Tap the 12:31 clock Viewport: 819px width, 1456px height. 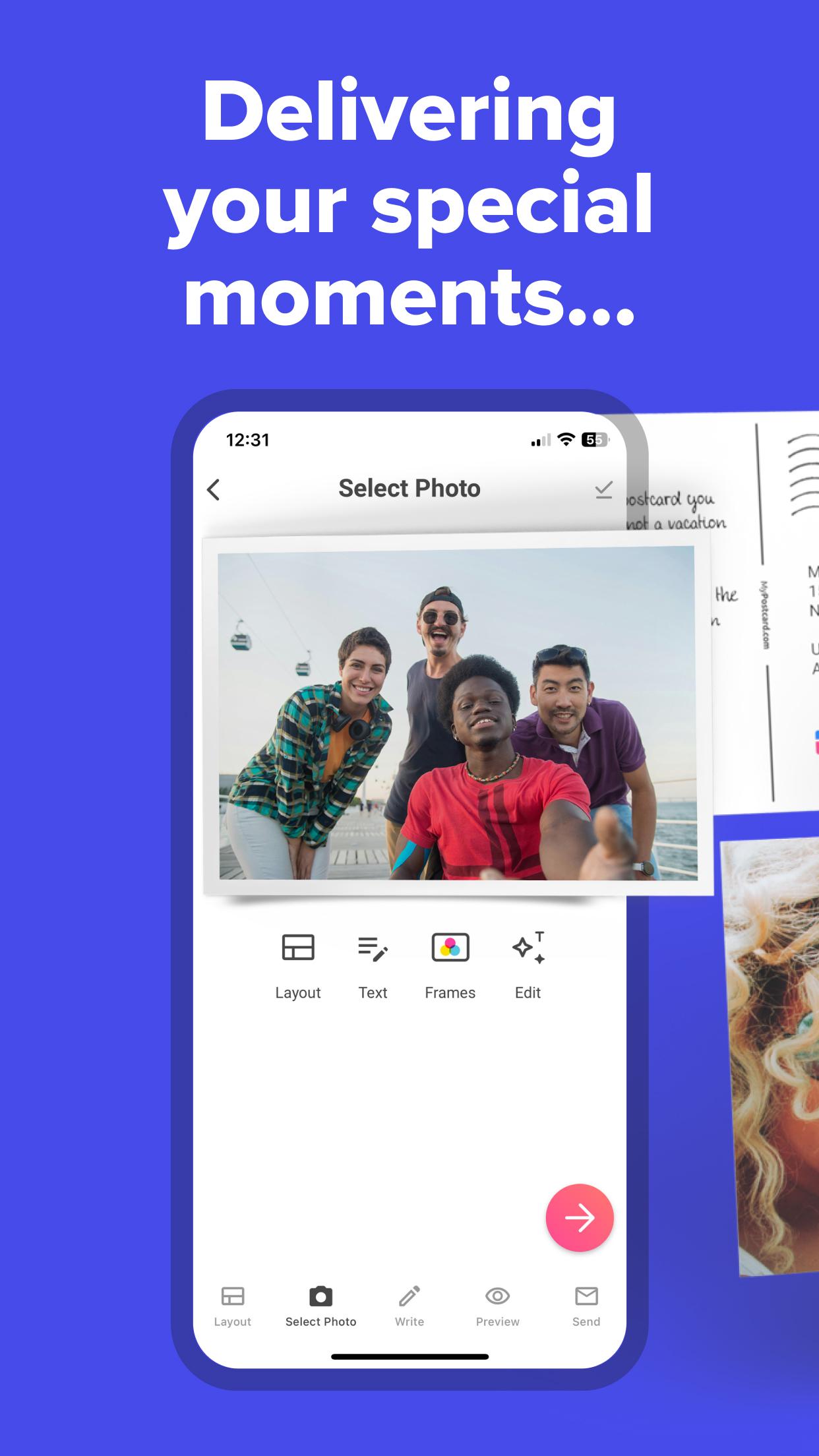pyautogui.click(x=248, y=440)
